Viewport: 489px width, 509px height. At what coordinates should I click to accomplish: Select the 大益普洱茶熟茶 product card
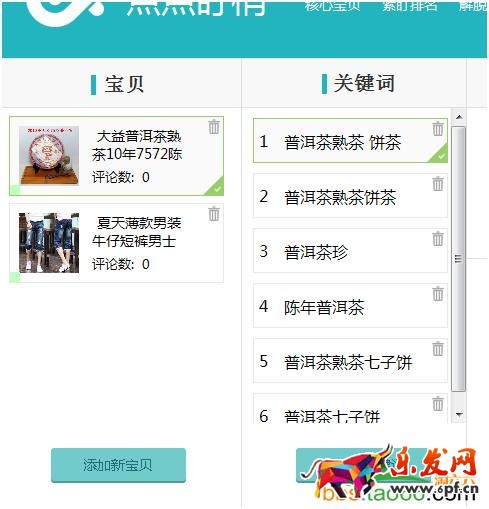click(116, 156)
